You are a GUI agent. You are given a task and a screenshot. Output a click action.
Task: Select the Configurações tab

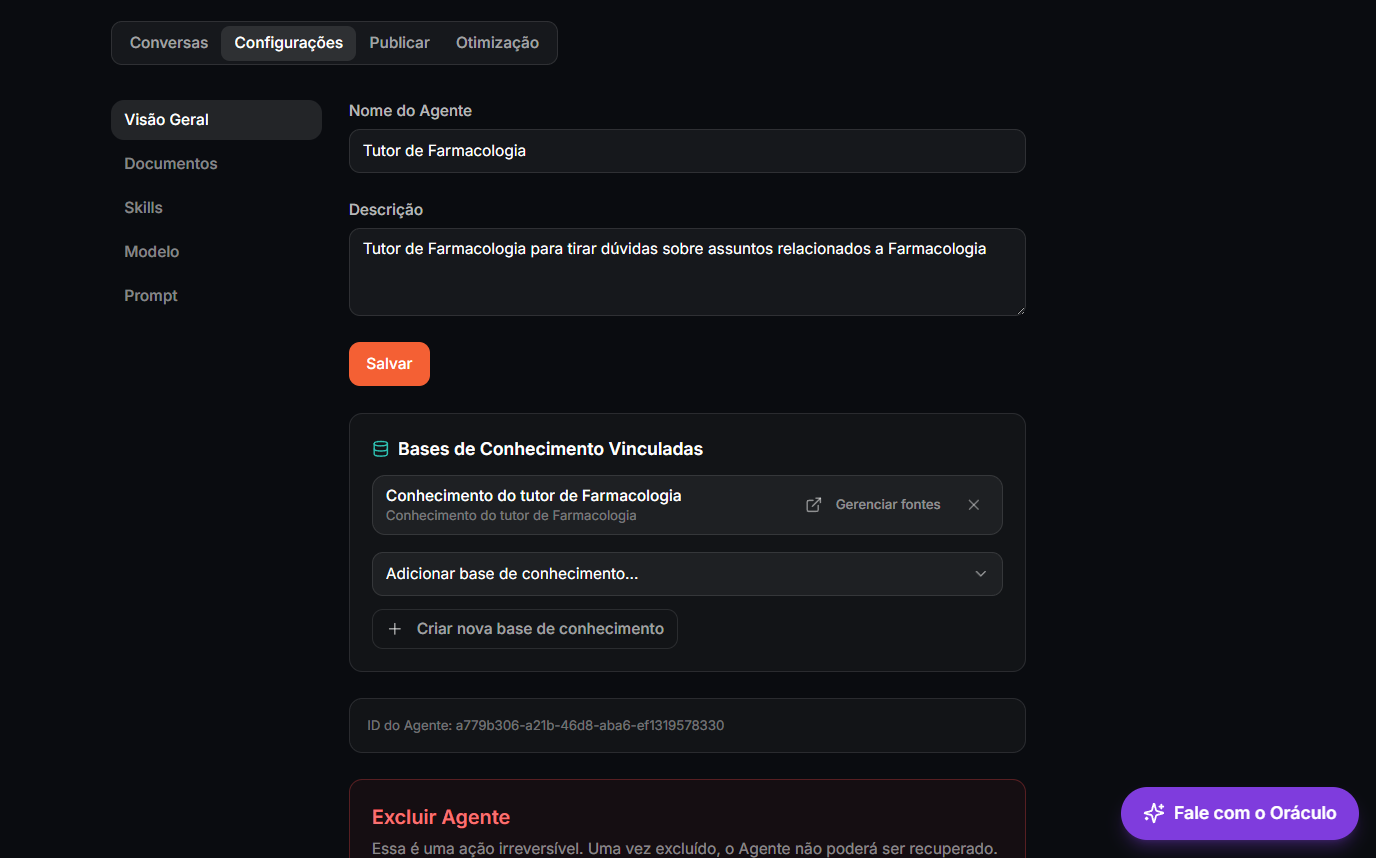tap(288, 43)
